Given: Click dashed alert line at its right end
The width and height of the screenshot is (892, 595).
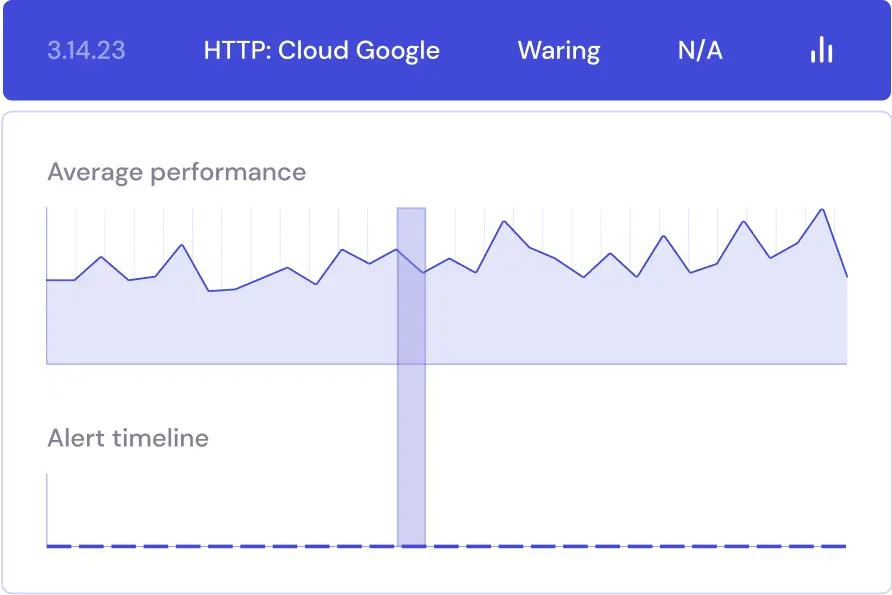Looking at the screenshot, I should (x=838, y=546).
